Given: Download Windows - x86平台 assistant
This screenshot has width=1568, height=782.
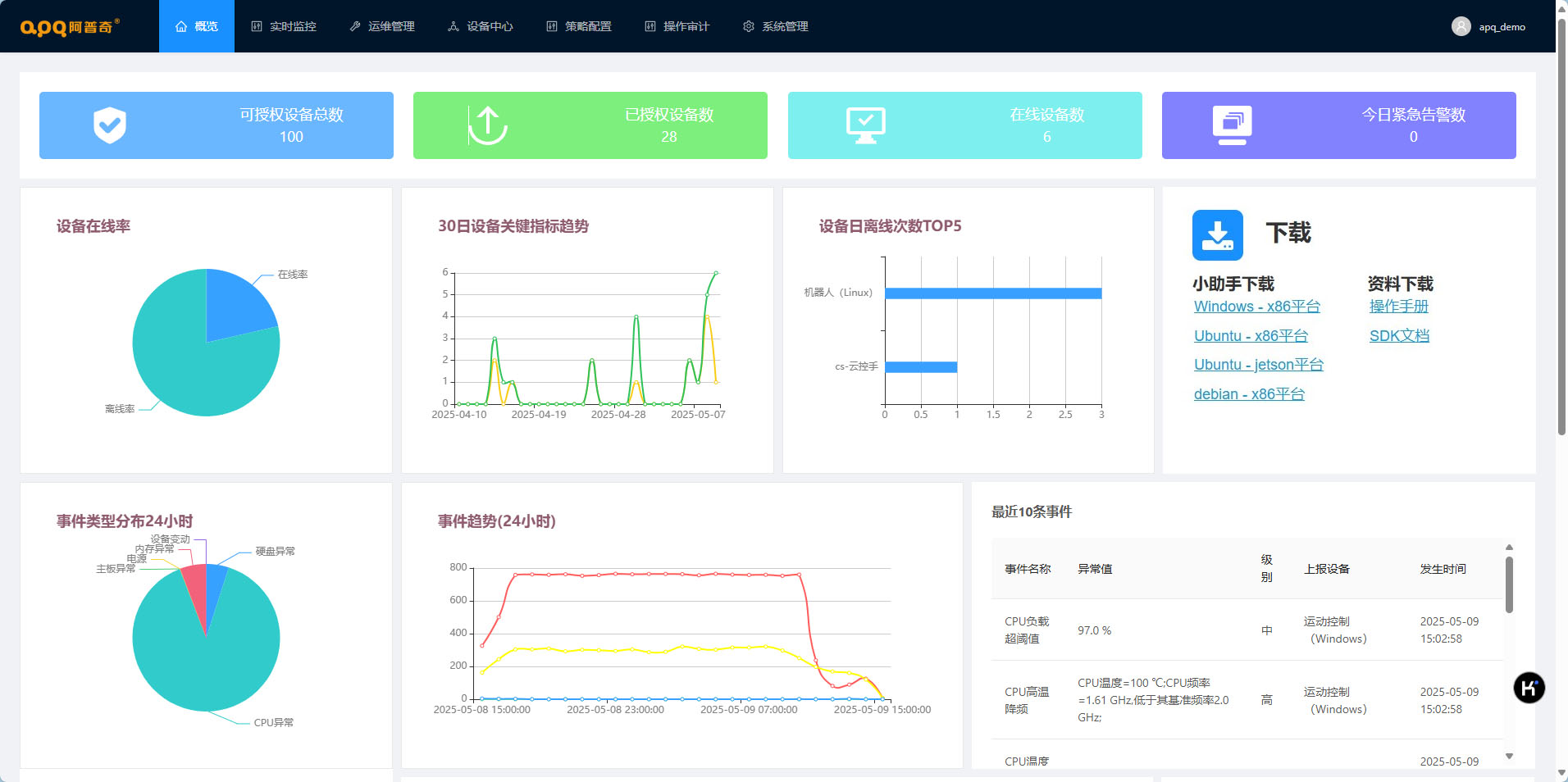Looking at the screenshot, I should click(1256, 307).
